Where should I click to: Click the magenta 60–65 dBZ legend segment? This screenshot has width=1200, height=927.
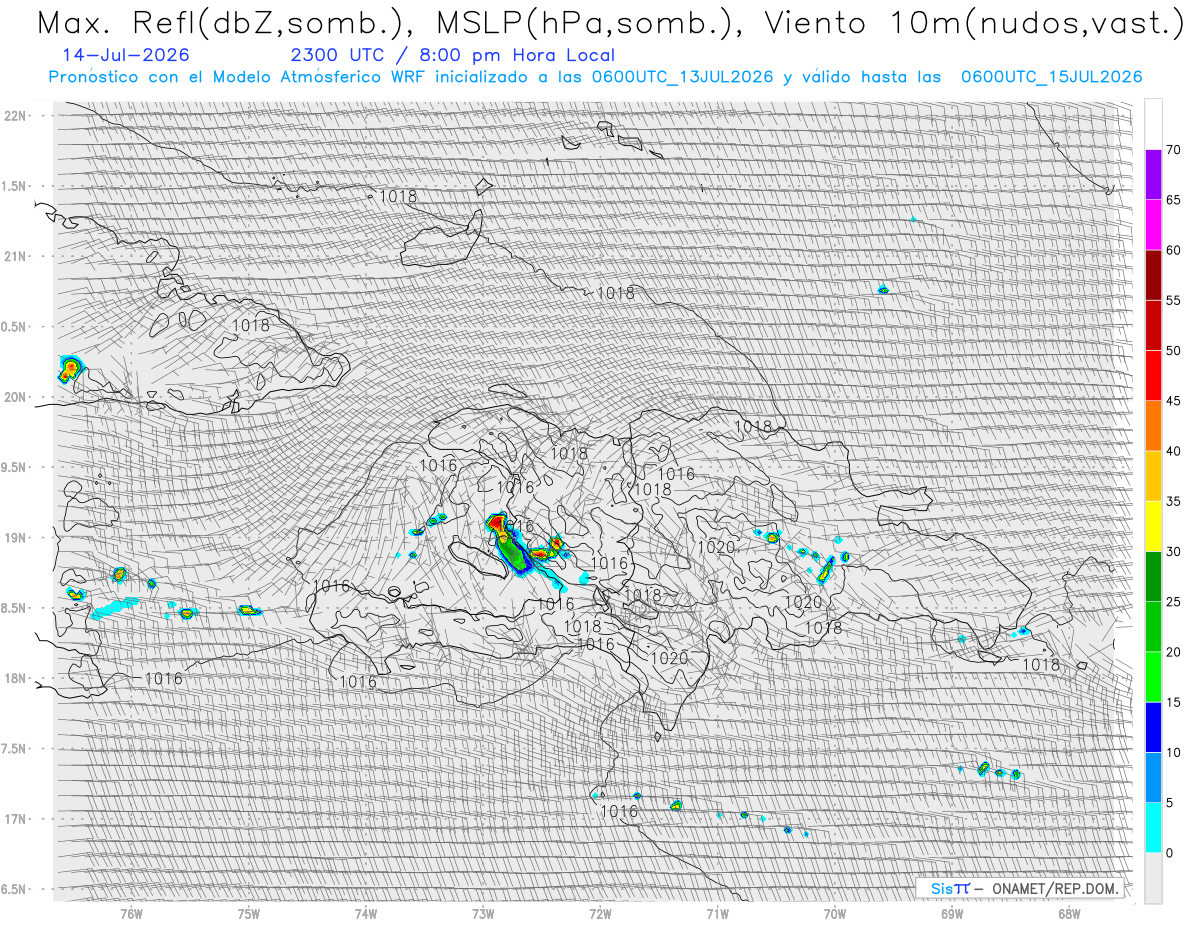pos(1153,225)
